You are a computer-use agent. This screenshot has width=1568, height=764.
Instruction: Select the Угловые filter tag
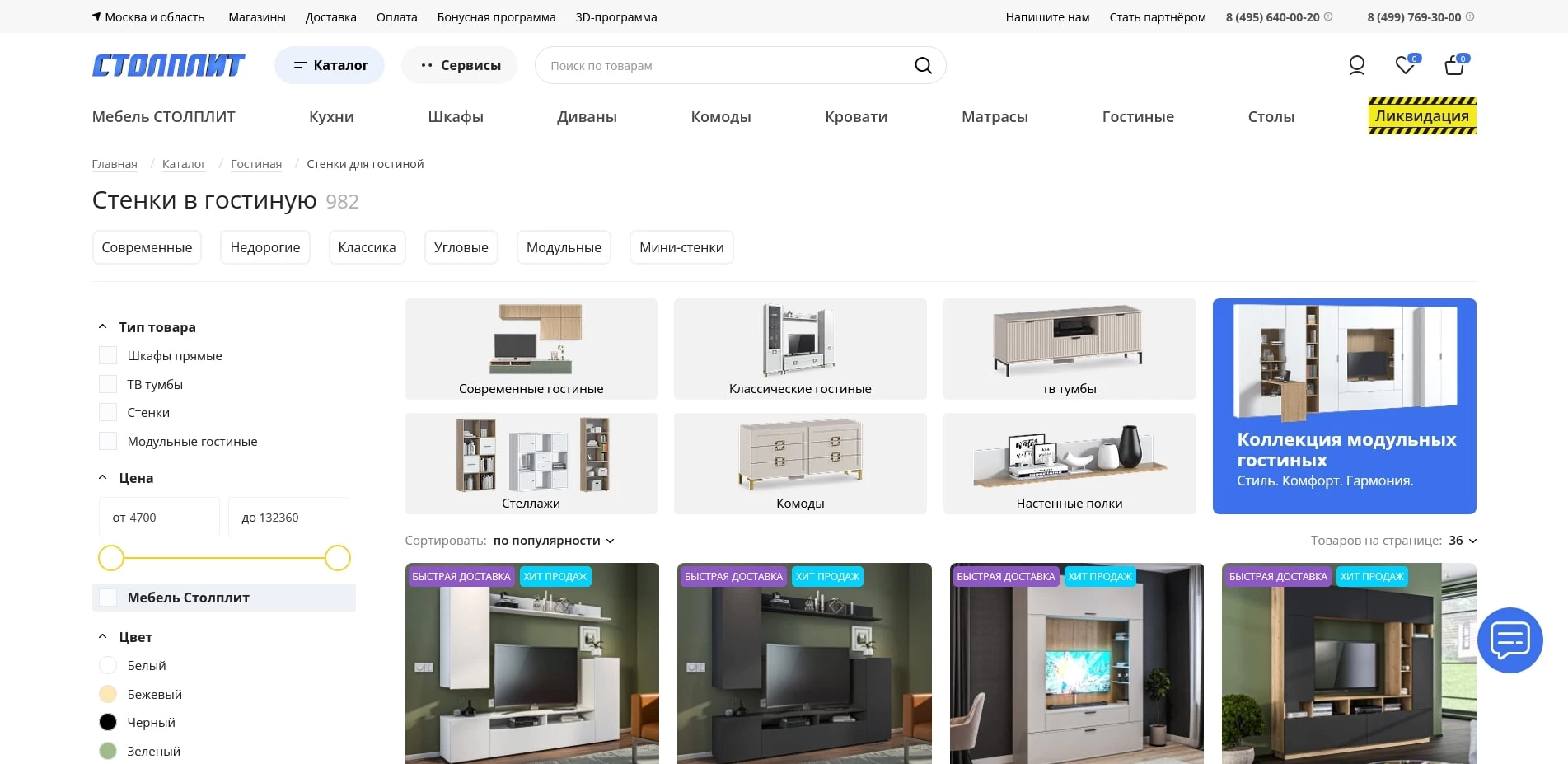click(461, 247)
